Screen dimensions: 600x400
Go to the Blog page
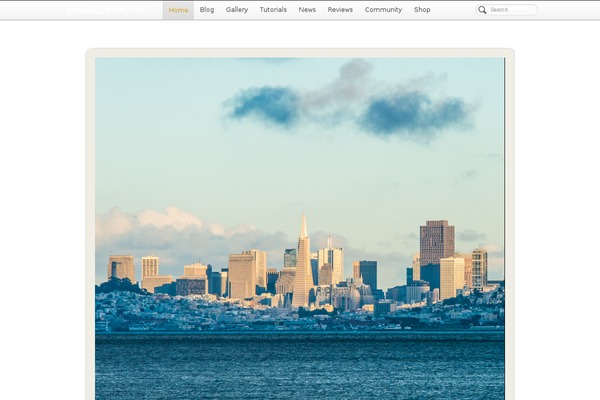[x=207, y=10]
